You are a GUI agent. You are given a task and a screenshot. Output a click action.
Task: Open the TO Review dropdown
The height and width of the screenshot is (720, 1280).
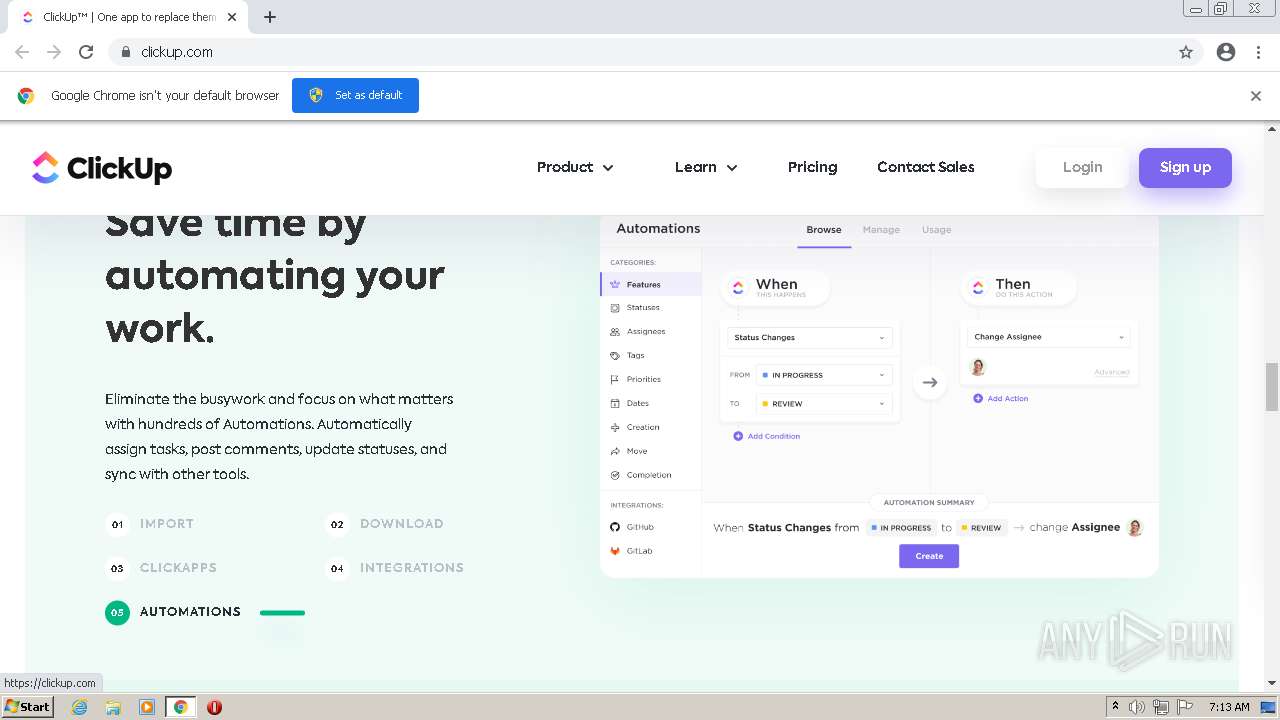tap(823, 404)
